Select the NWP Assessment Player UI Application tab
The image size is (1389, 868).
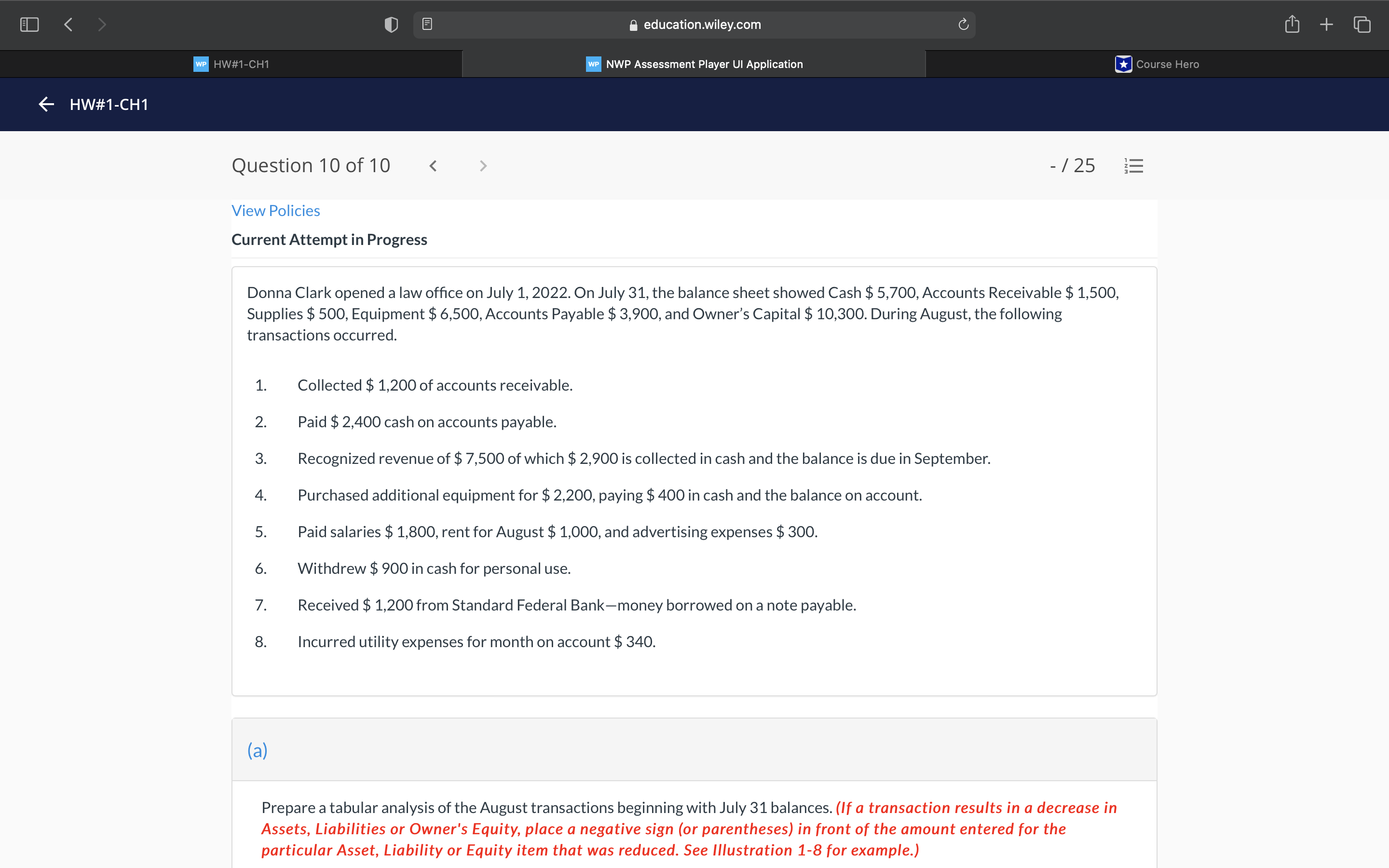694,64
